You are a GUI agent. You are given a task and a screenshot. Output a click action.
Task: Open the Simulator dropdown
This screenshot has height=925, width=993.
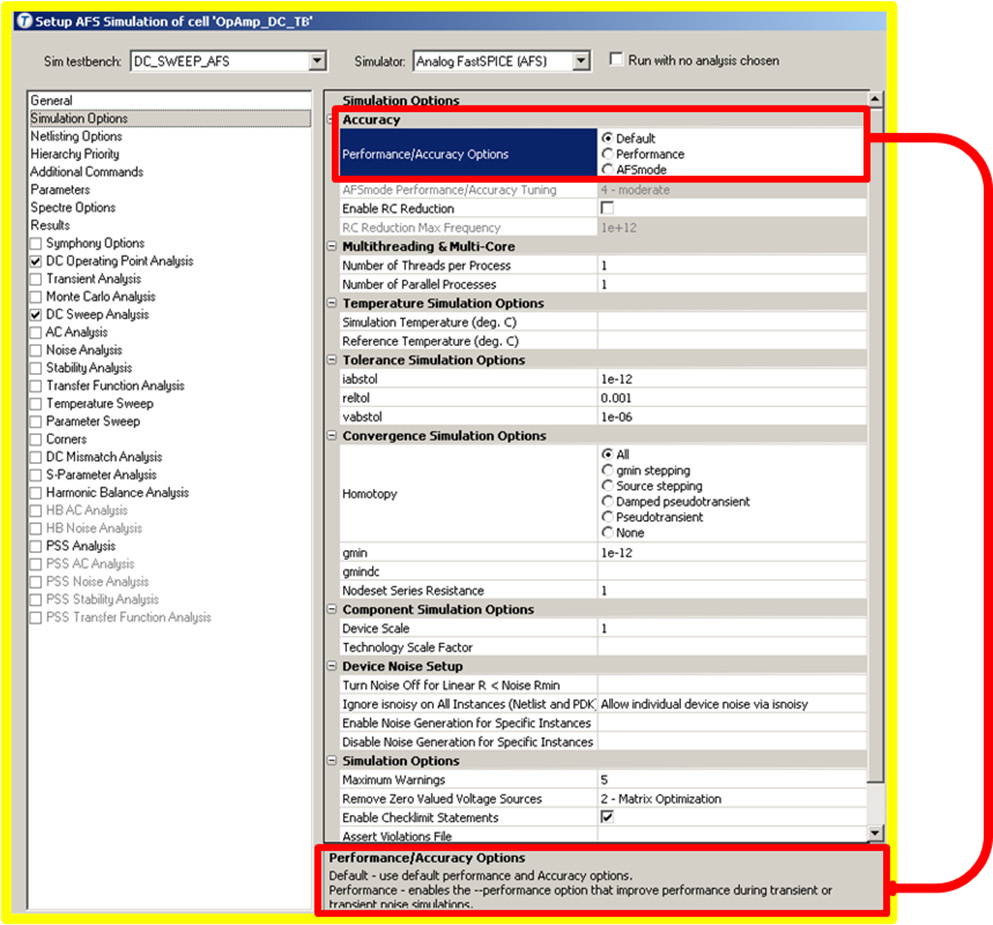click(x=581, y=61)
